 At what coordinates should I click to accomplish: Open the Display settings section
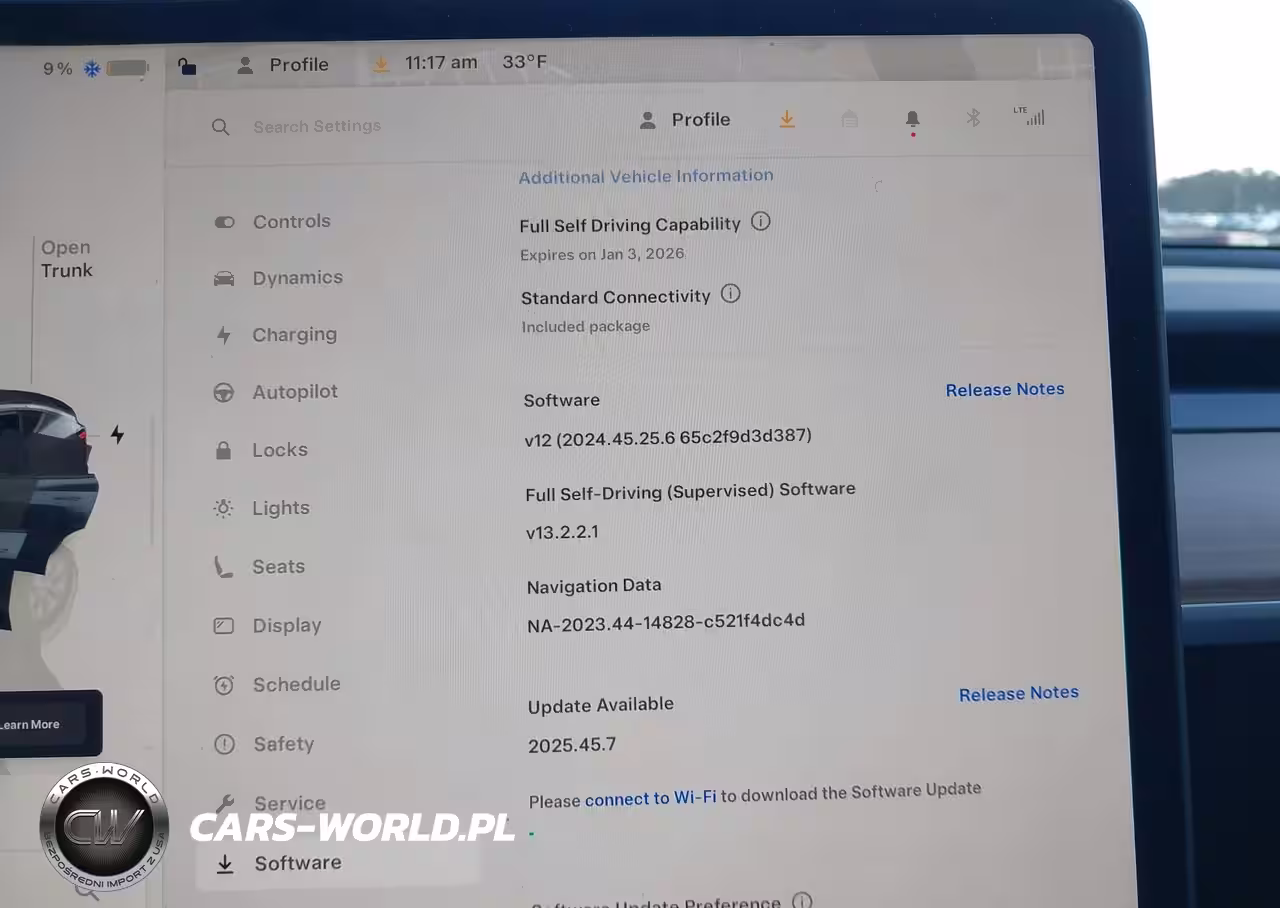(286, 626)
